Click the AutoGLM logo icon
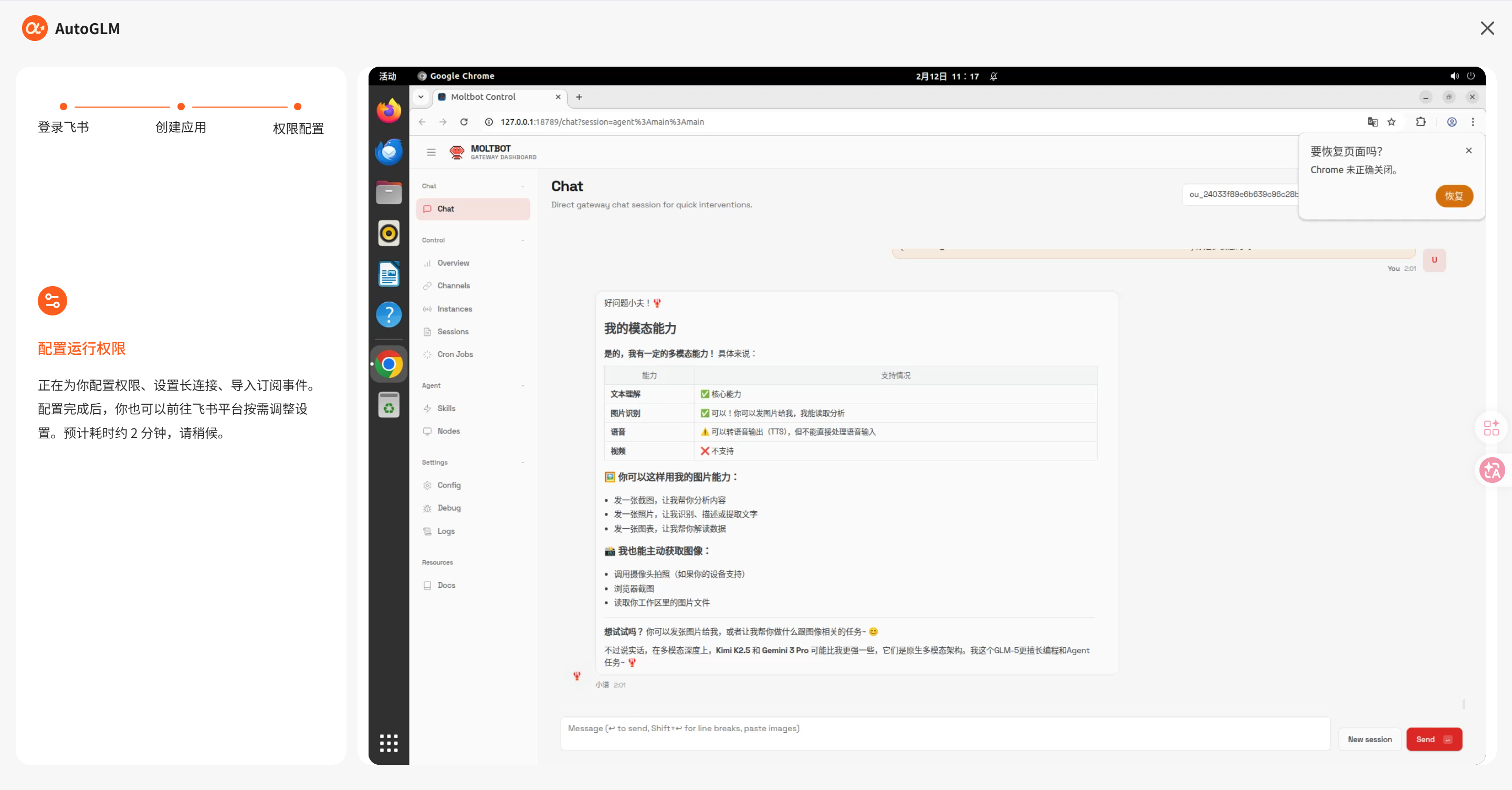This screenshot has width=1512, height=790. click(35, 28)
